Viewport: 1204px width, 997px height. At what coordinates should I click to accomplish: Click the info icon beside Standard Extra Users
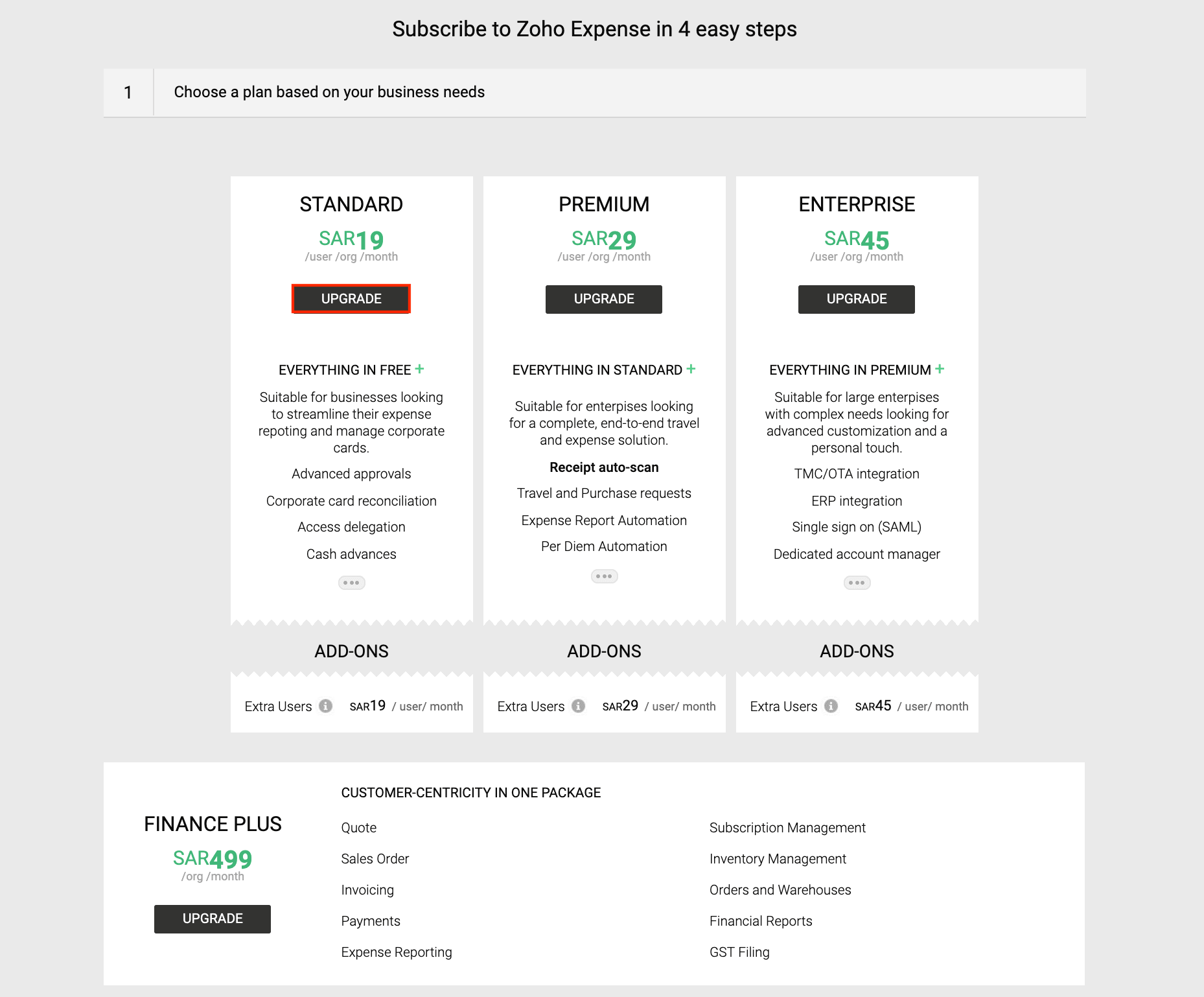point(326,707)
